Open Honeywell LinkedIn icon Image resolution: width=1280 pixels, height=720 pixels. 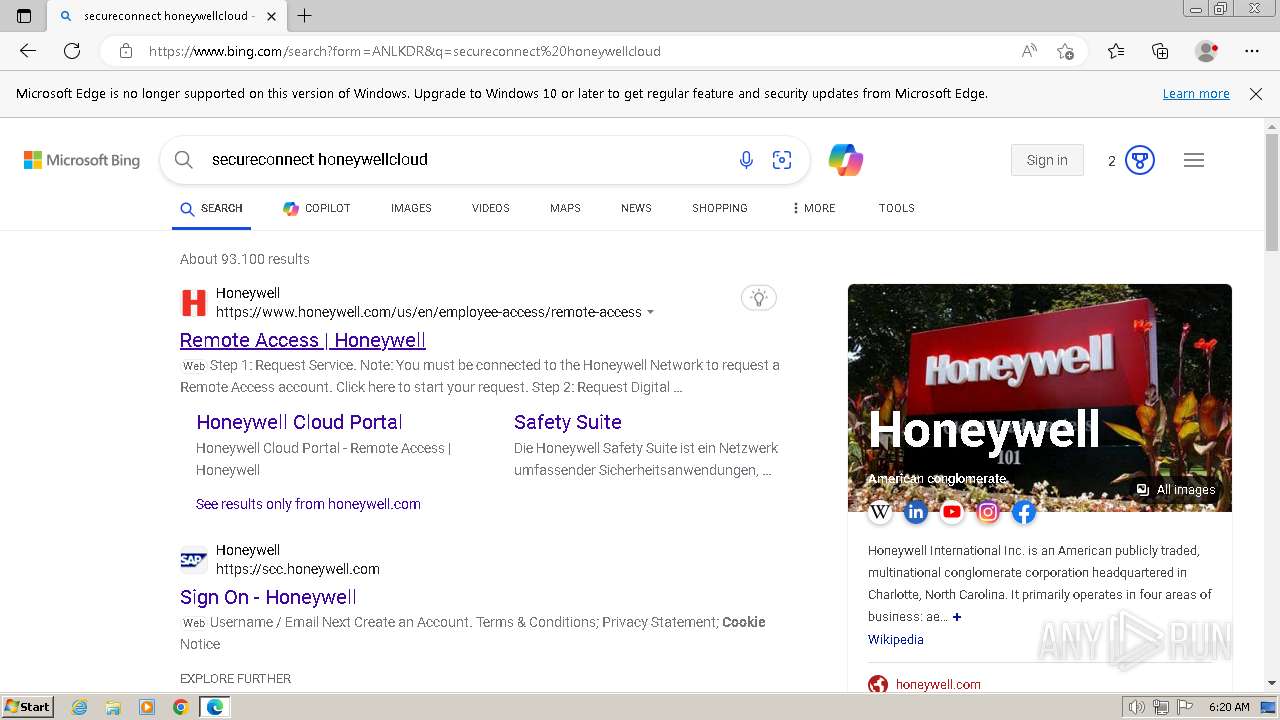[x=916, y=512]
